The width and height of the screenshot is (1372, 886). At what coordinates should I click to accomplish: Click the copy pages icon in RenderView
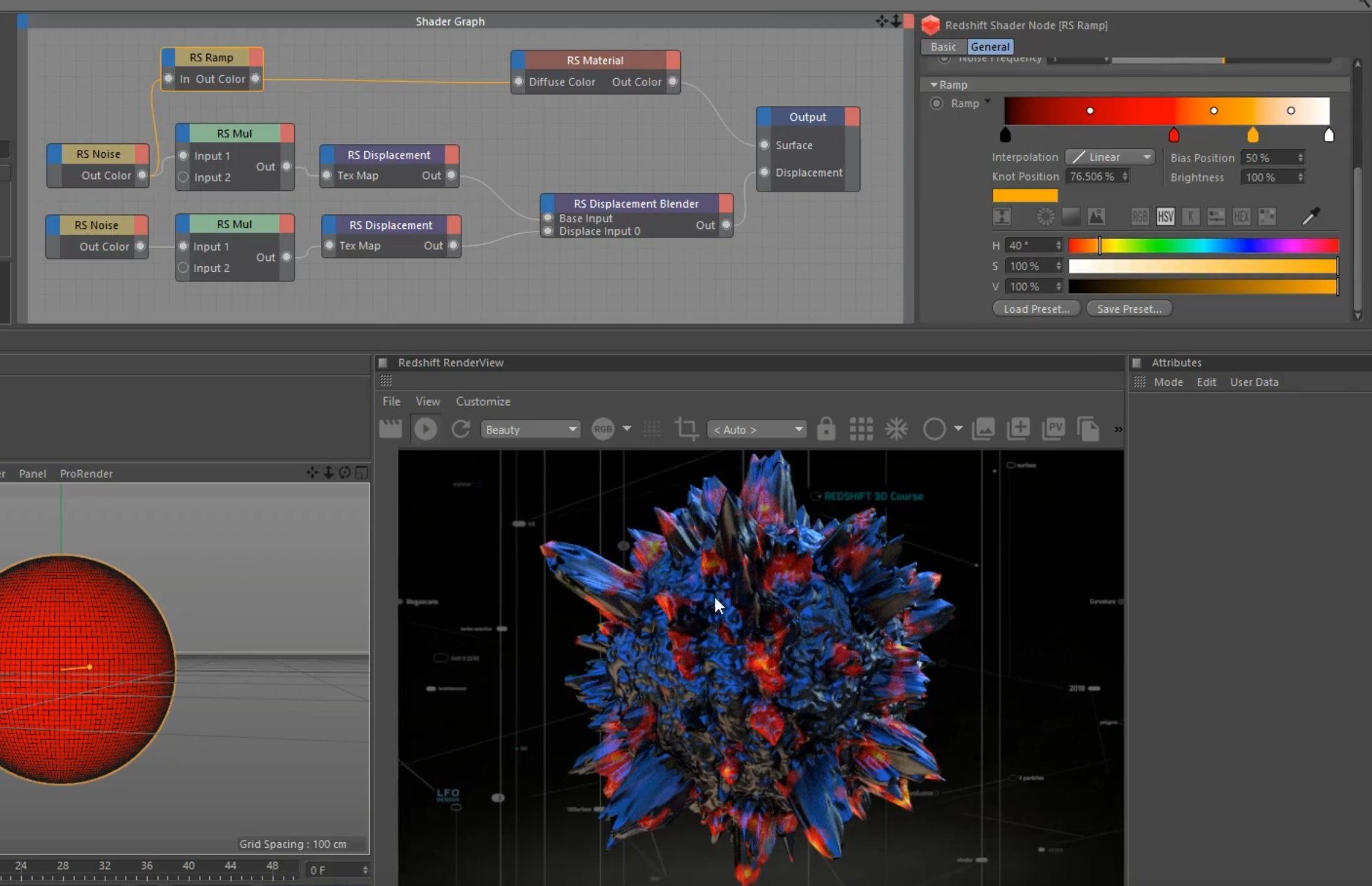[x=1088, y=429]
